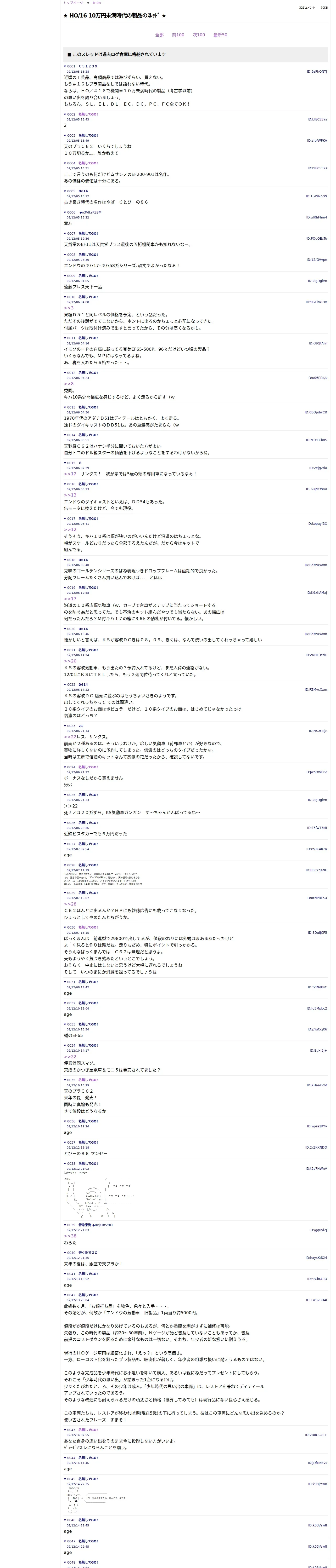The image size is (336, 1568).
Task: Click ID:c80JtAnr on post 0011
Action: [x=318, y=343]
